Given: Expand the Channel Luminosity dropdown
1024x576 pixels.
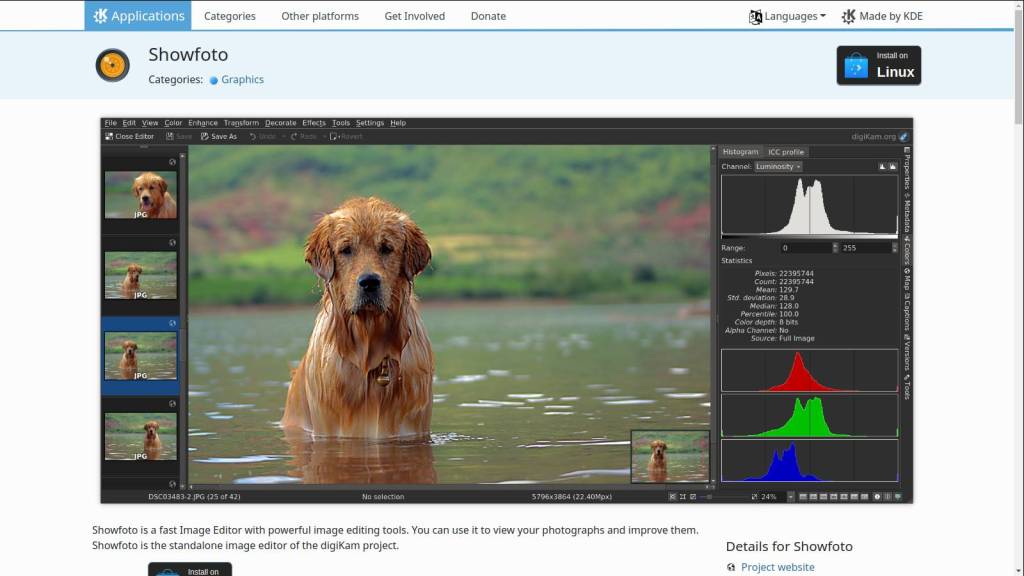Looking at the screenshot, I should (x=778, y=167).
